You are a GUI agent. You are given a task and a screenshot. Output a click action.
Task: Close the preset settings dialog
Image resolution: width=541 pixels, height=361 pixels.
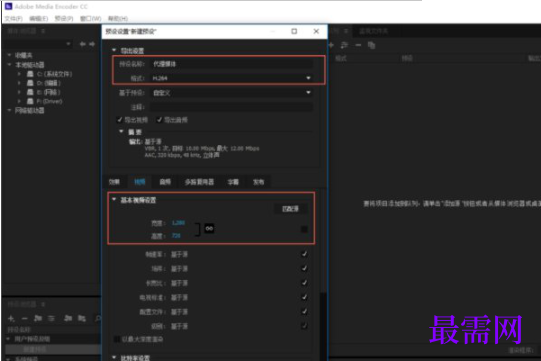click(x=316, y=31)
